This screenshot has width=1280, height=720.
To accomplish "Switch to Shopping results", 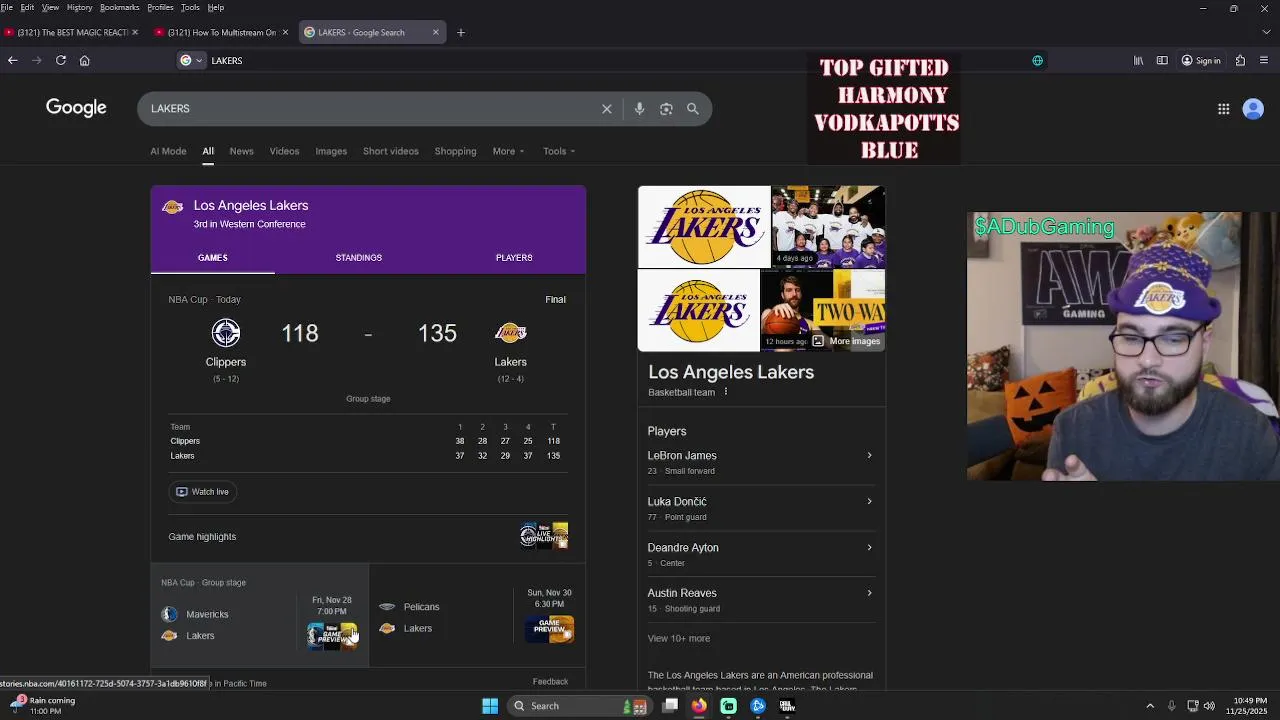I will click(455, 151).
